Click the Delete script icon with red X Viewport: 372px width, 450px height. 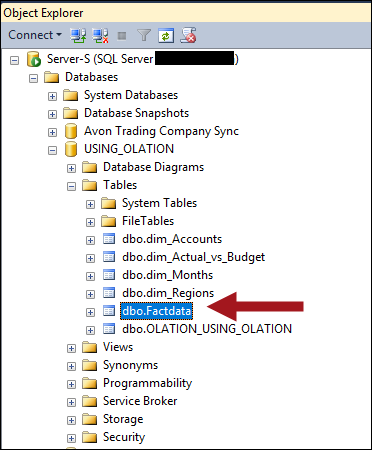point(188,35)
